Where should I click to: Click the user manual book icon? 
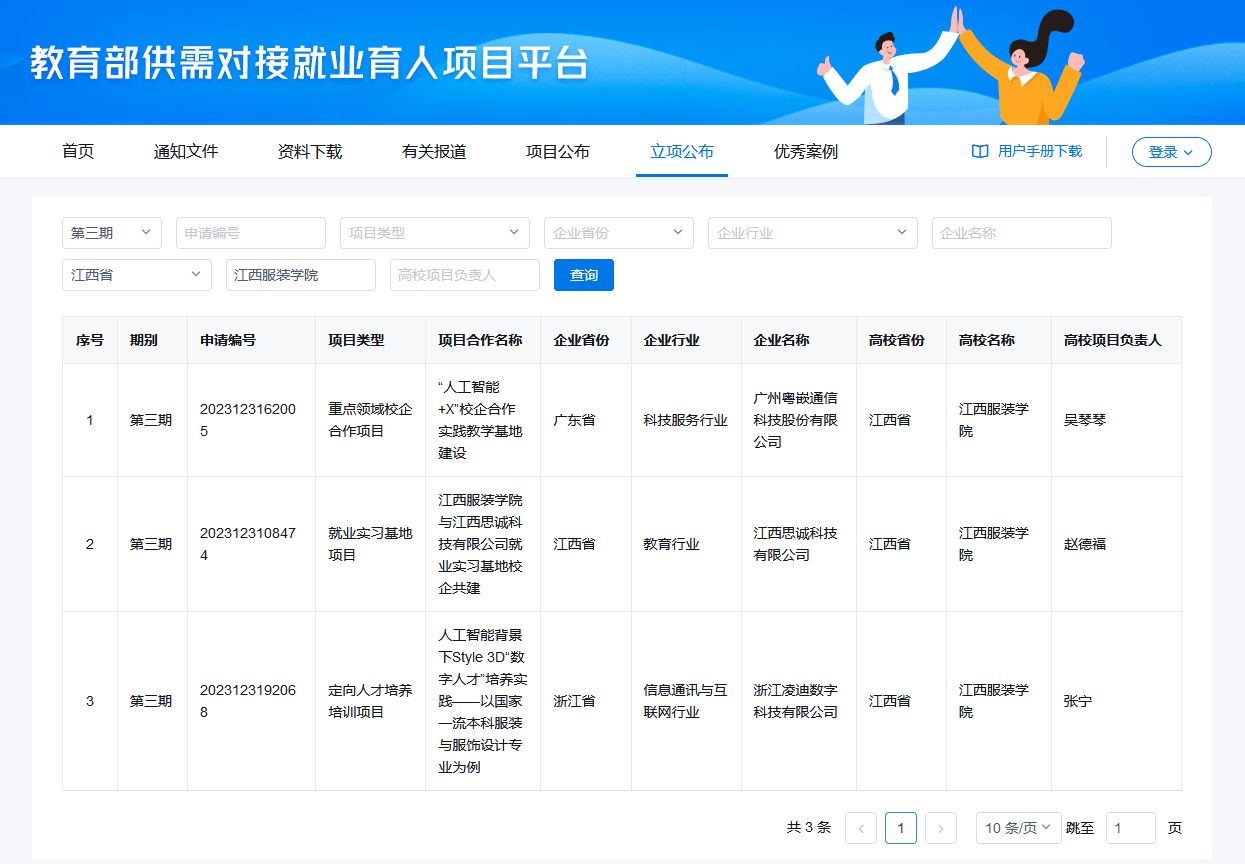pyautogui.click(x=980, y=152)
